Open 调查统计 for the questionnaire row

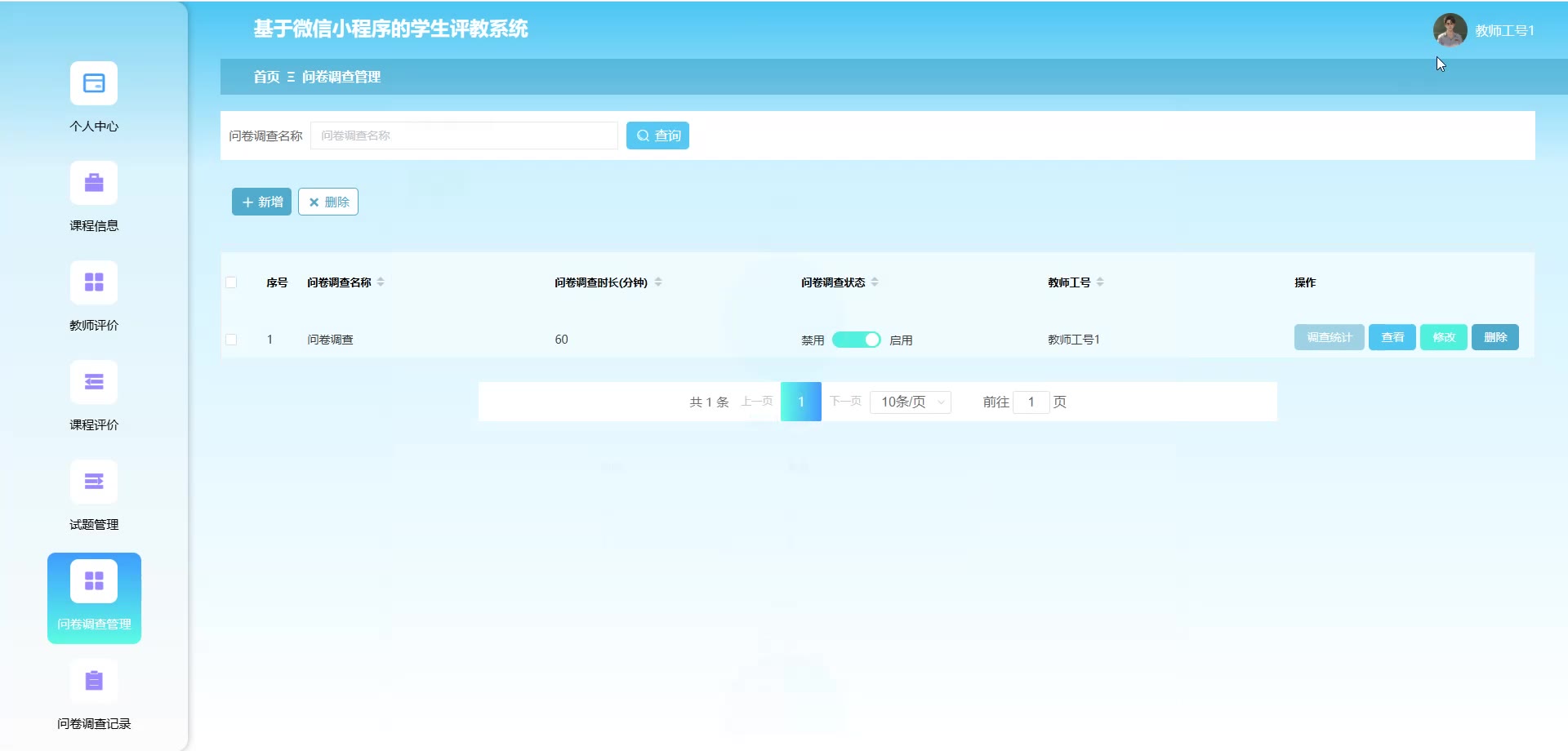(1329, 337)
